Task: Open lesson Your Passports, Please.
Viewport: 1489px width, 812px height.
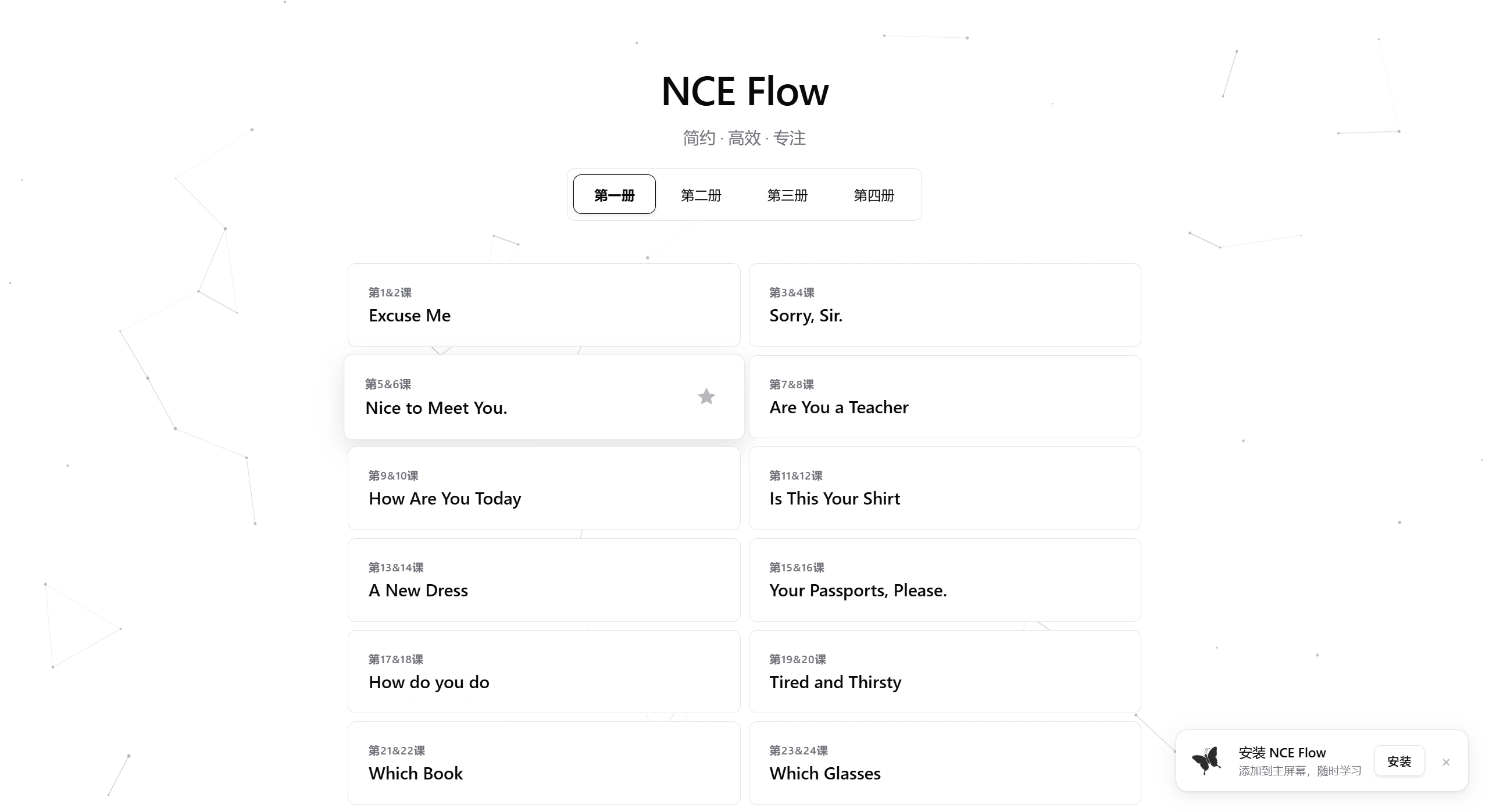Action: pos(944,580)
